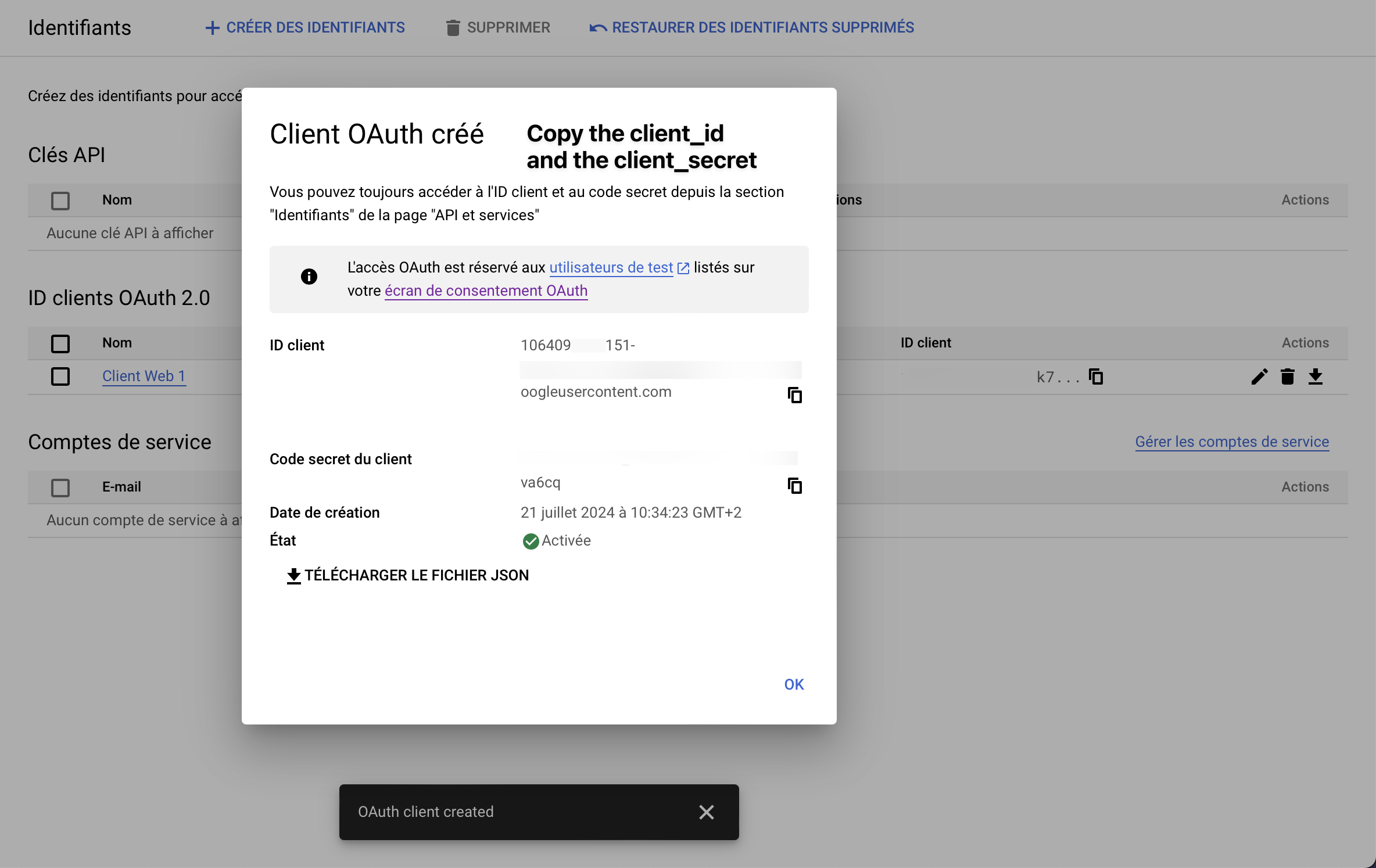Restore deleted identifiers from toolbar
This screenshot has height=868, width=1376.
click(x=751, y=27)
